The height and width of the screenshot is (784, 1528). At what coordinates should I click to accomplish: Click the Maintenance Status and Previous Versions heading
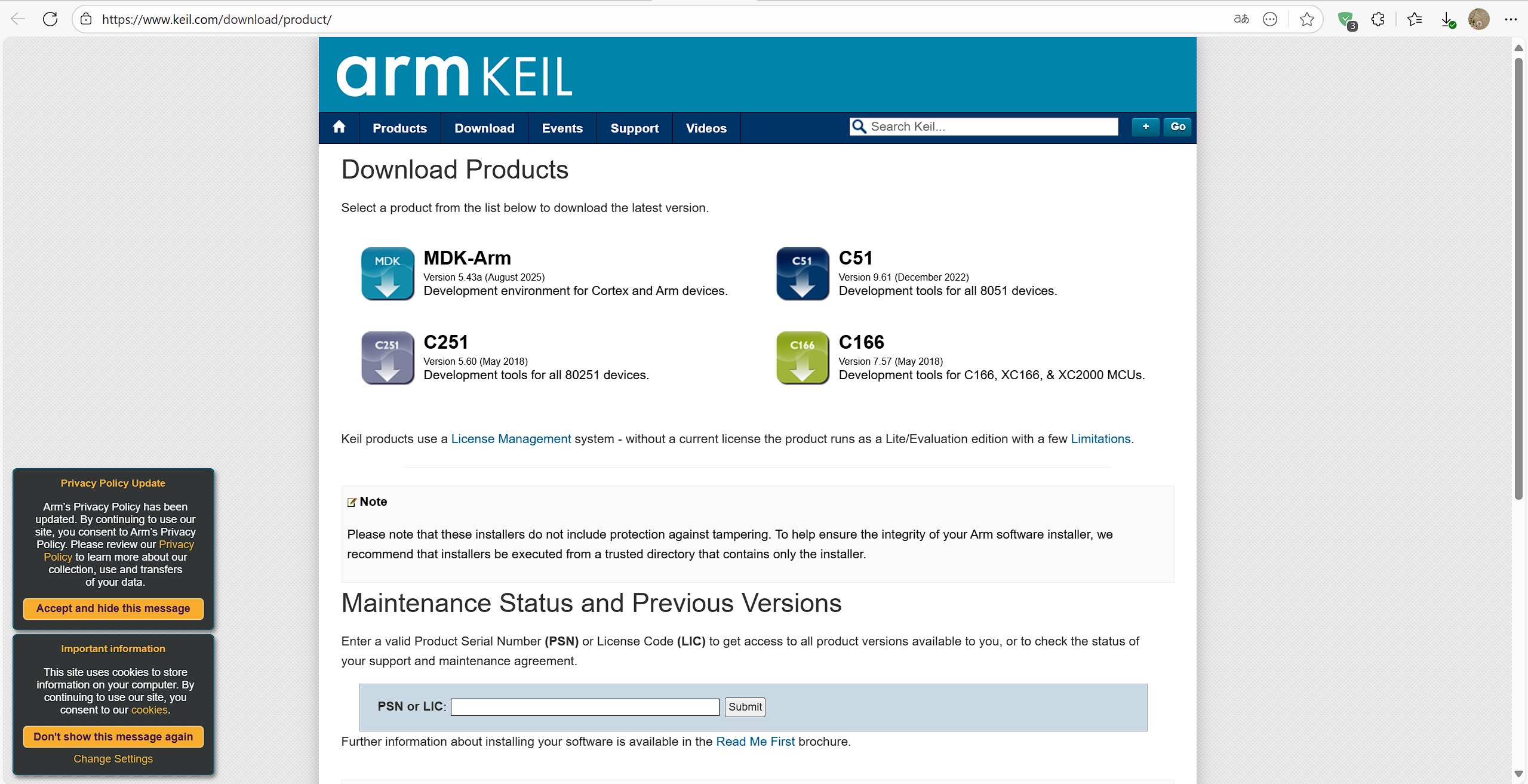tap(592, 603)
